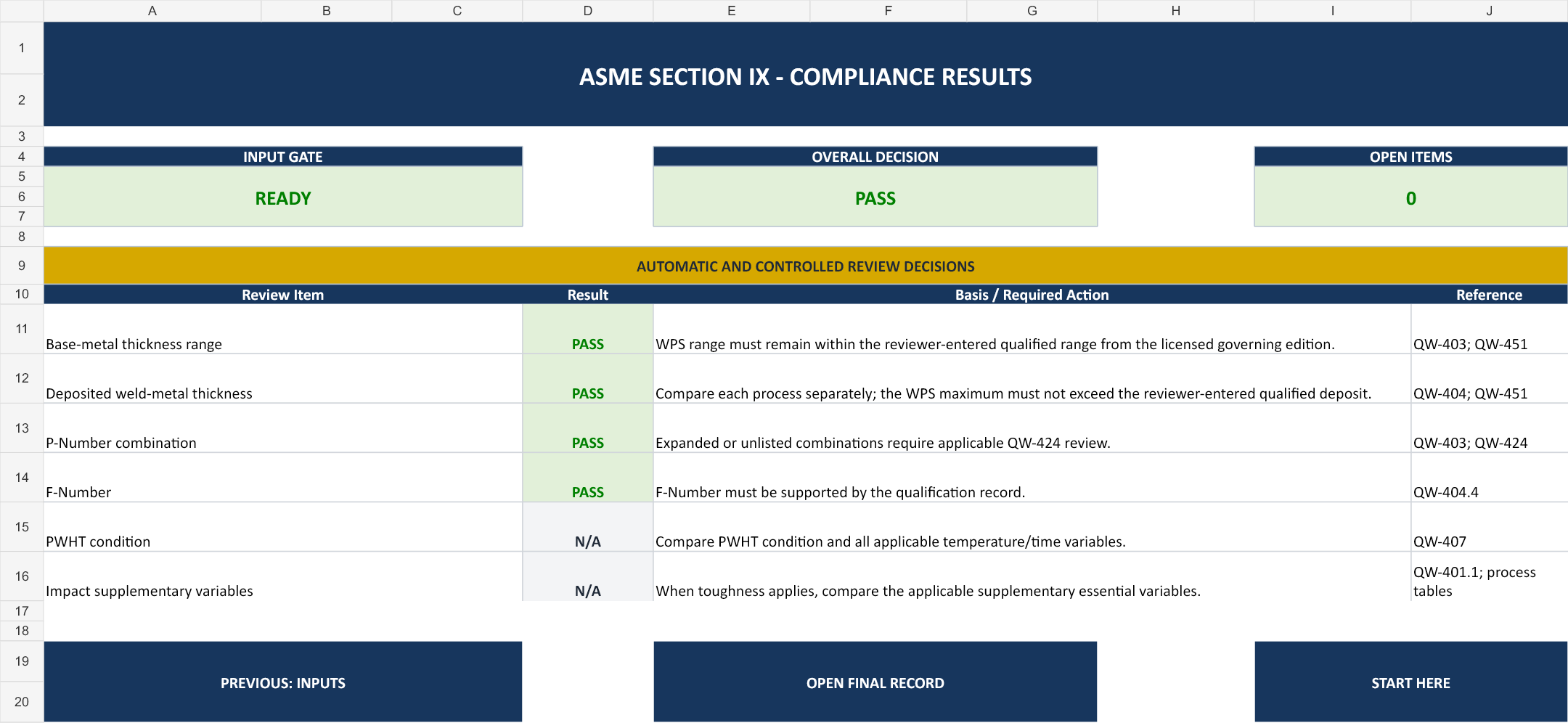
Task: Click the Basis / Required Action header
Action: point(1032,295)
